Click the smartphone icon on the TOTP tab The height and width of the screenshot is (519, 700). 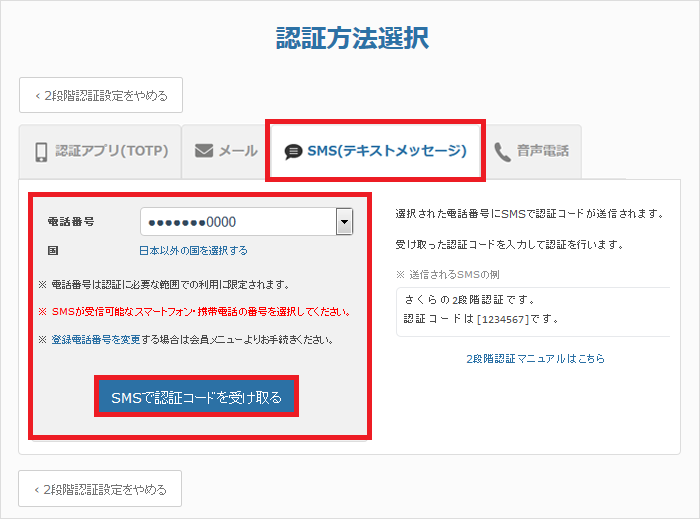(42, 152)
